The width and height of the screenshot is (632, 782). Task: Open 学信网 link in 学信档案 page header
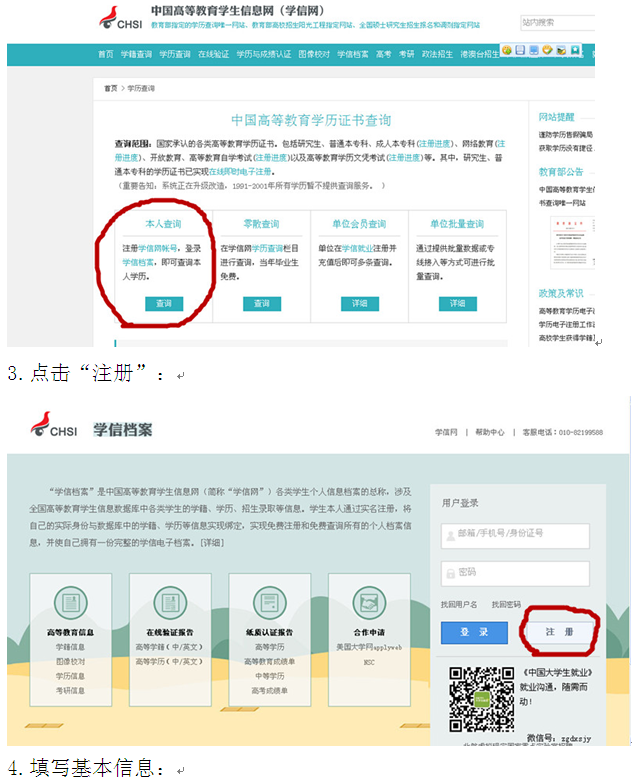point(445,432)
